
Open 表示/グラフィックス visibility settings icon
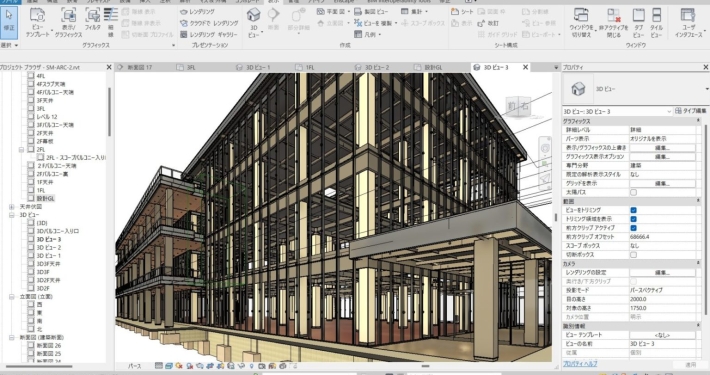pos(68,22)
